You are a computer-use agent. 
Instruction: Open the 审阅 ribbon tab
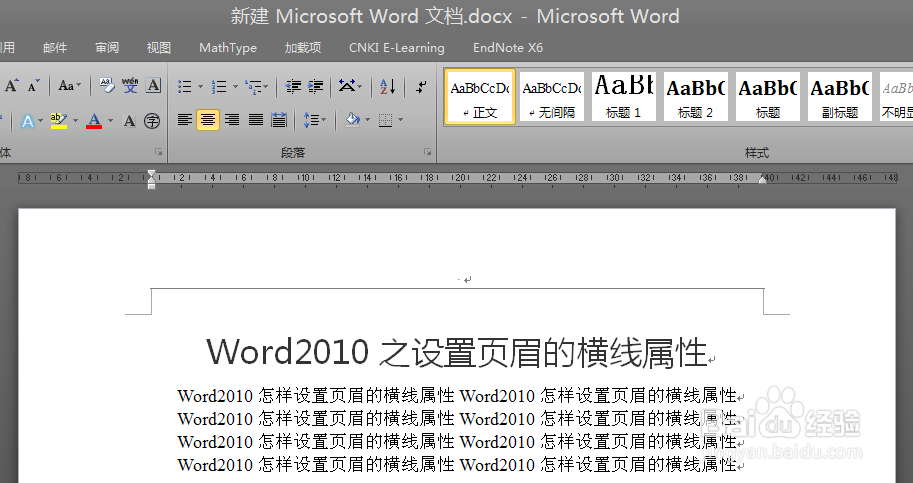[107, 48]
